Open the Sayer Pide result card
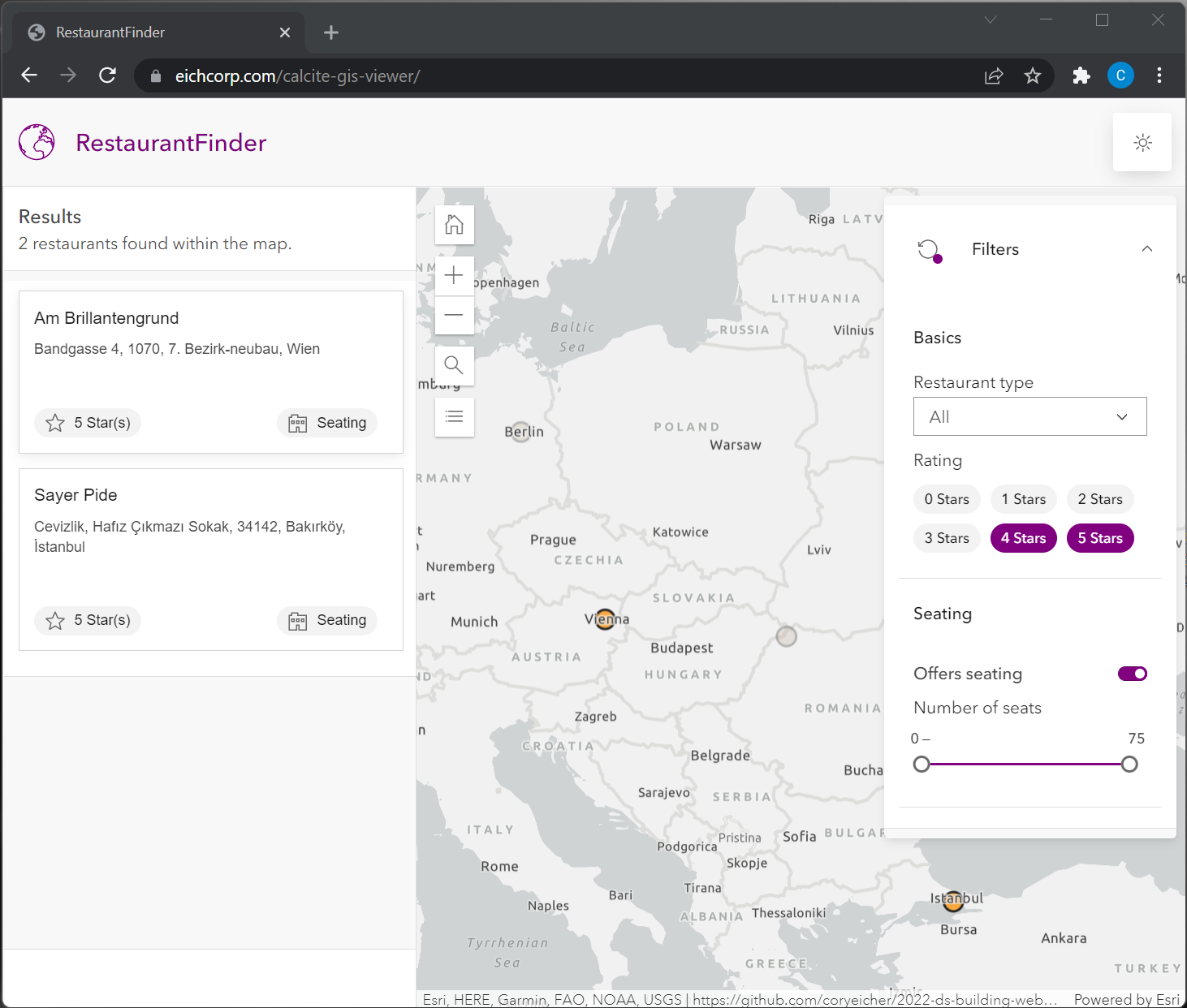Viewport: 1187px width, 1008px height. 210,558
